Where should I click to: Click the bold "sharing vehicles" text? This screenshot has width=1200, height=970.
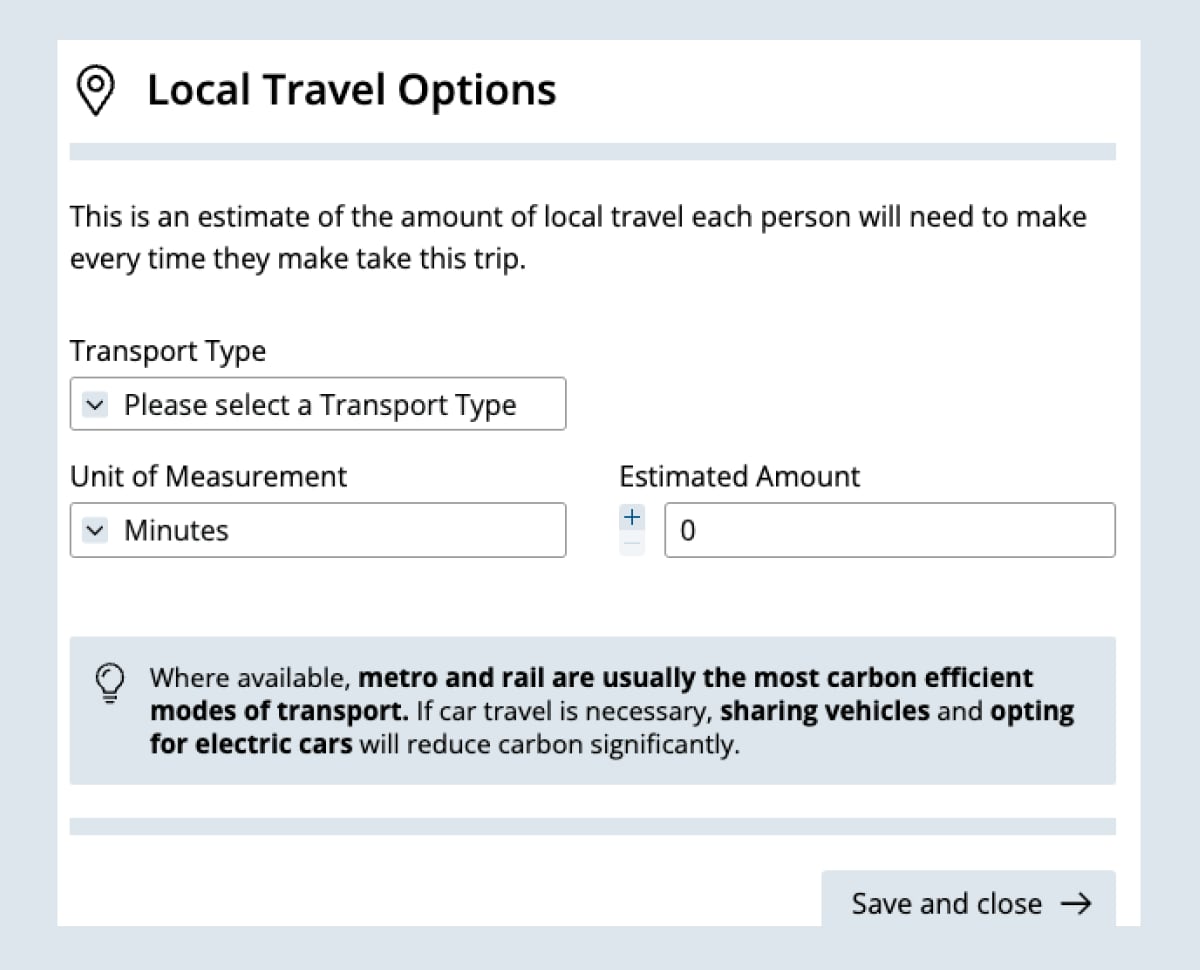click(x=825, y=712)
